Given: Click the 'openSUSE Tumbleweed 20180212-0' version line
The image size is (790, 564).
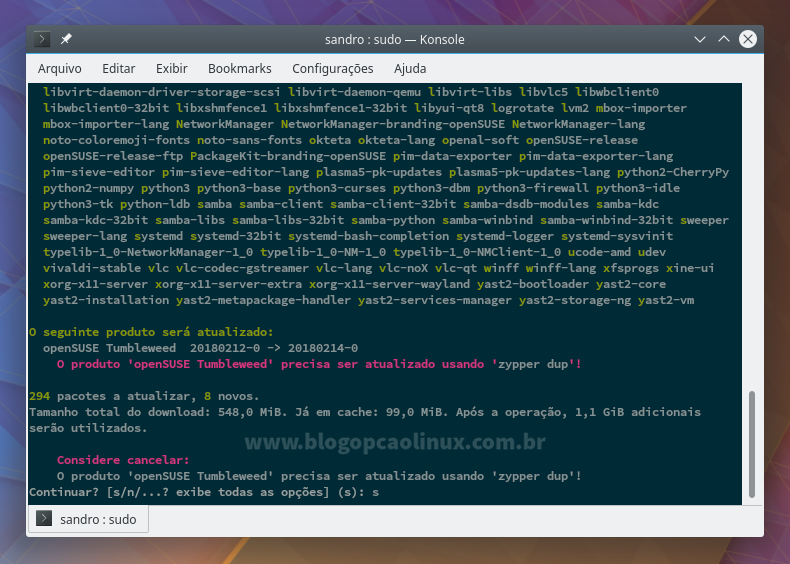Looking at the screenshot, I should [200, 348].
